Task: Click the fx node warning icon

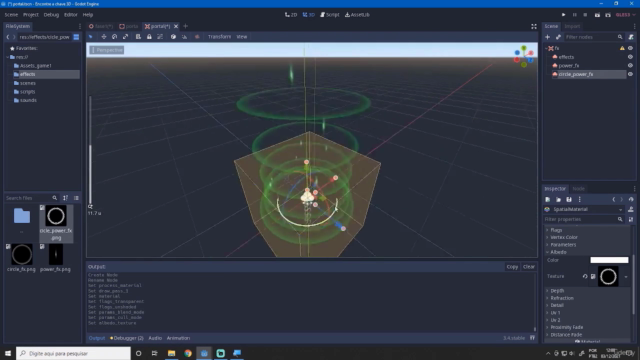Action: point(622,48)
